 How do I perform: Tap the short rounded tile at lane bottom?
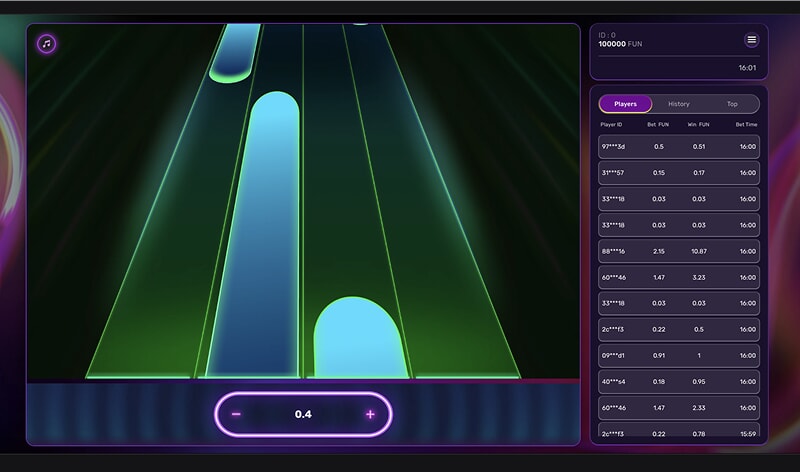[358, 340]
